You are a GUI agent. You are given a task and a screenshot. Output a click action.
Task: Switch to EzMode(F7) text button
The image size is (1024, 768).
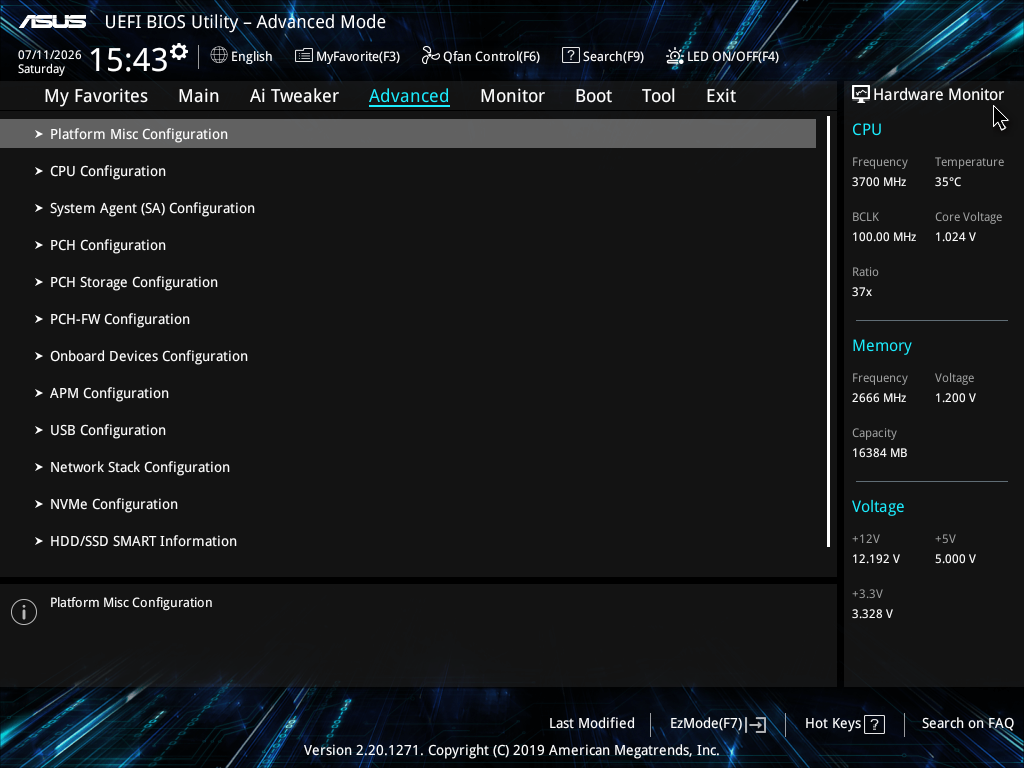click(706, 723)
